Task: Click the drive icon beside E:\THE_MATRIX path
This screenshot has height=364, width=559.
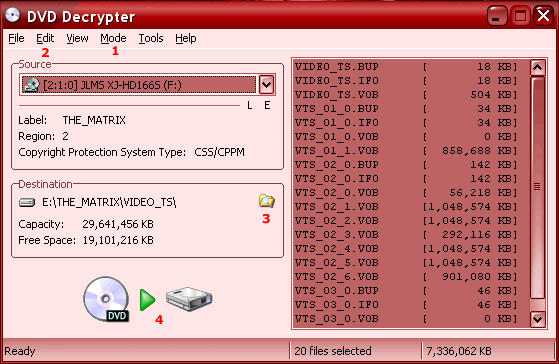Action: click(27, 202)
